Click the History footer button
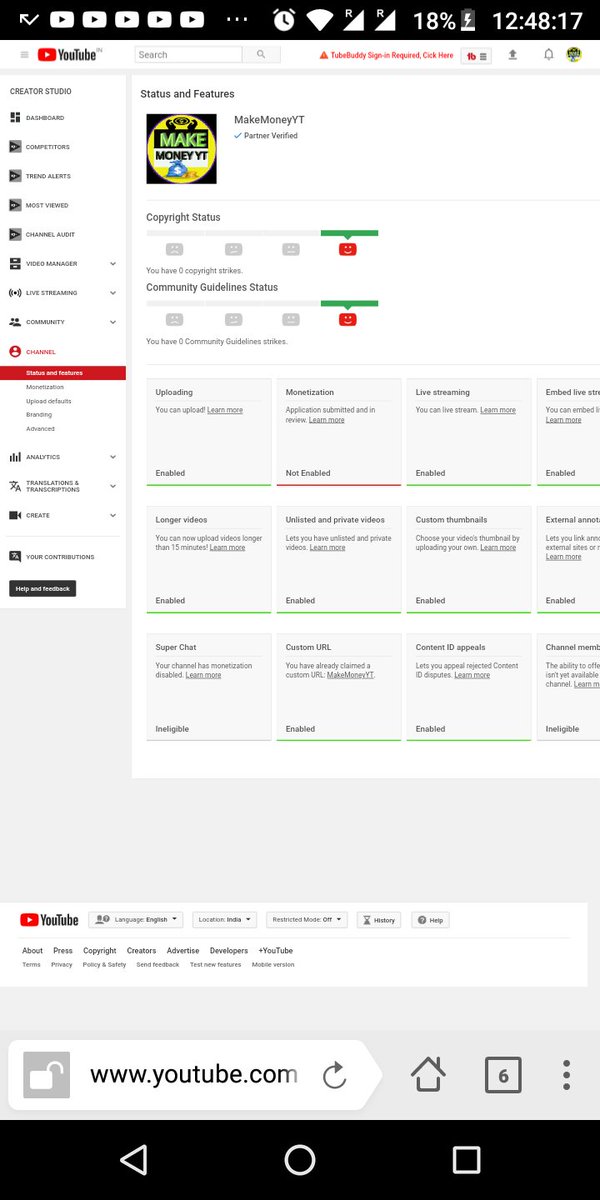The height and width of the screenshot is (1200, 600). point(379,920)
